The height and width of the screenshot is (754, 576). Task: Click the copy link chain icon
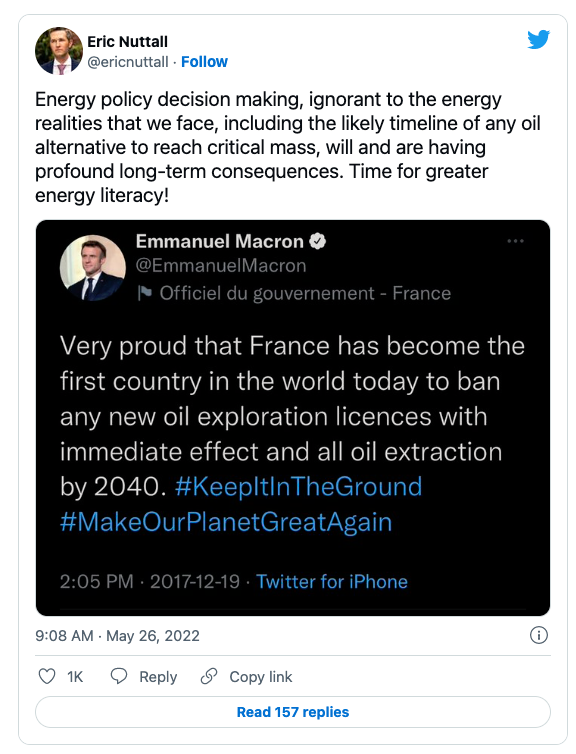pos(209,676)
